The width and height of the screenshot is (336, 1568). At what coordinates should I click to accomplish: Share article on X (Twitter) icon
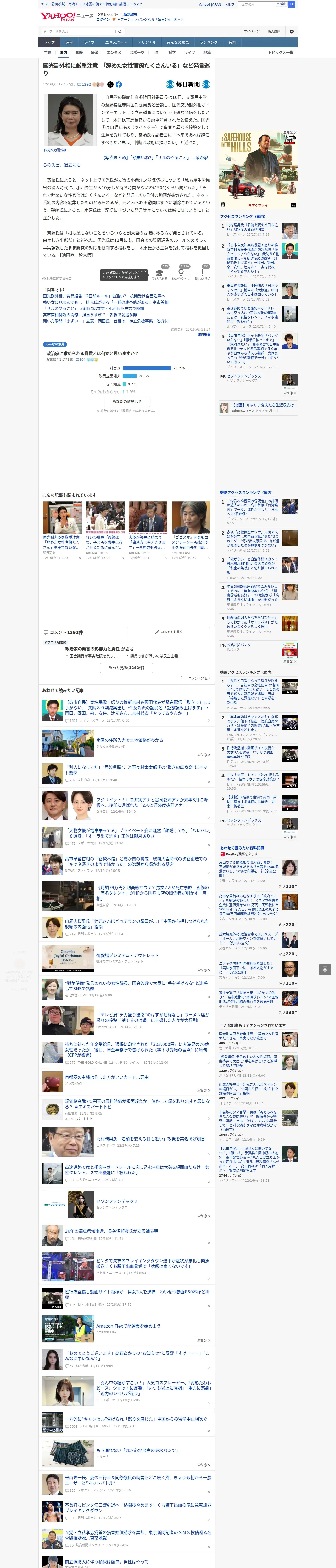[x=110, y=85]
